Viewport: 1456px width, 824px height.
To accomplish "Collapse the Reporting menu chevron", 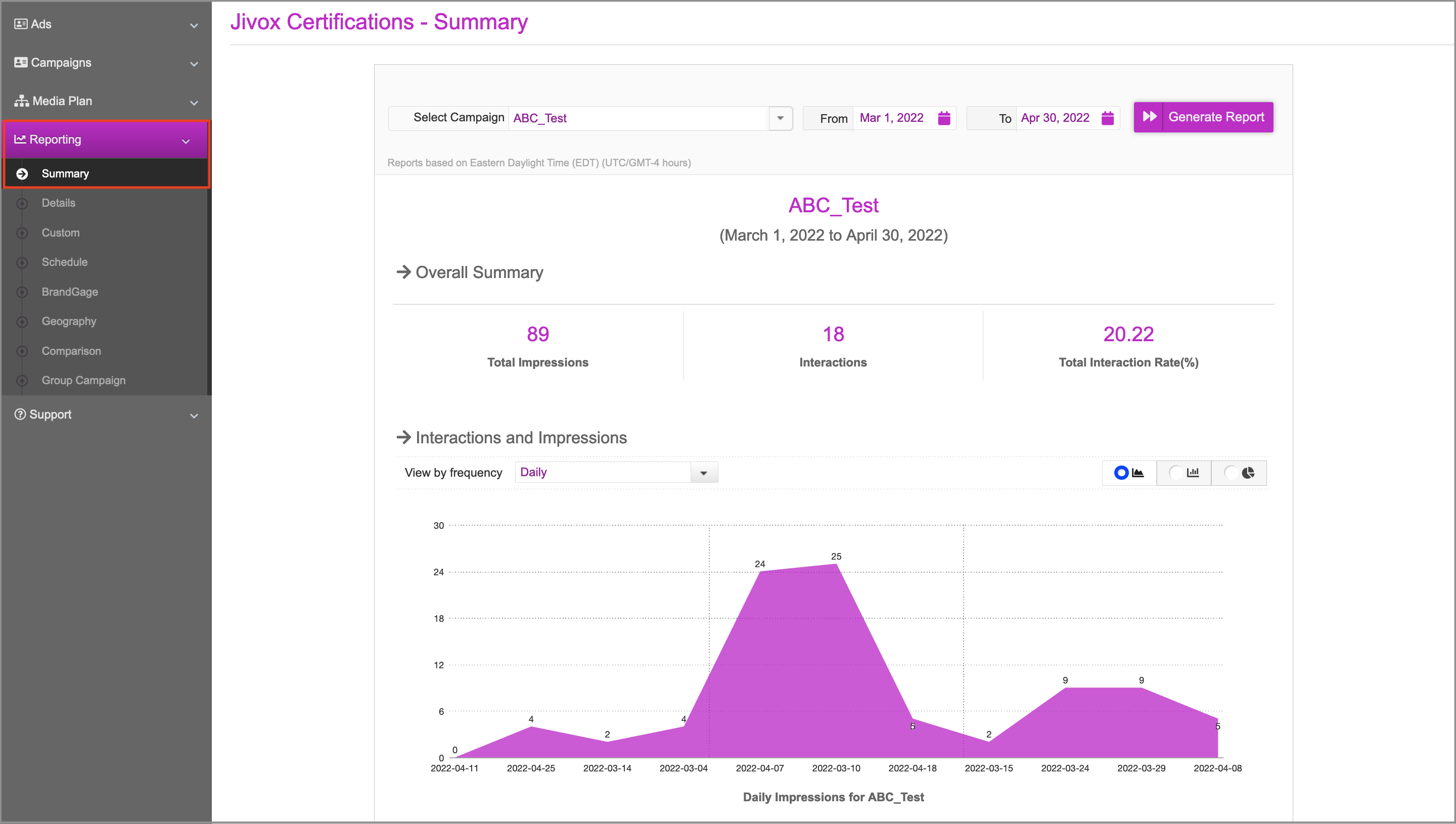I will [x=186, y=141].
